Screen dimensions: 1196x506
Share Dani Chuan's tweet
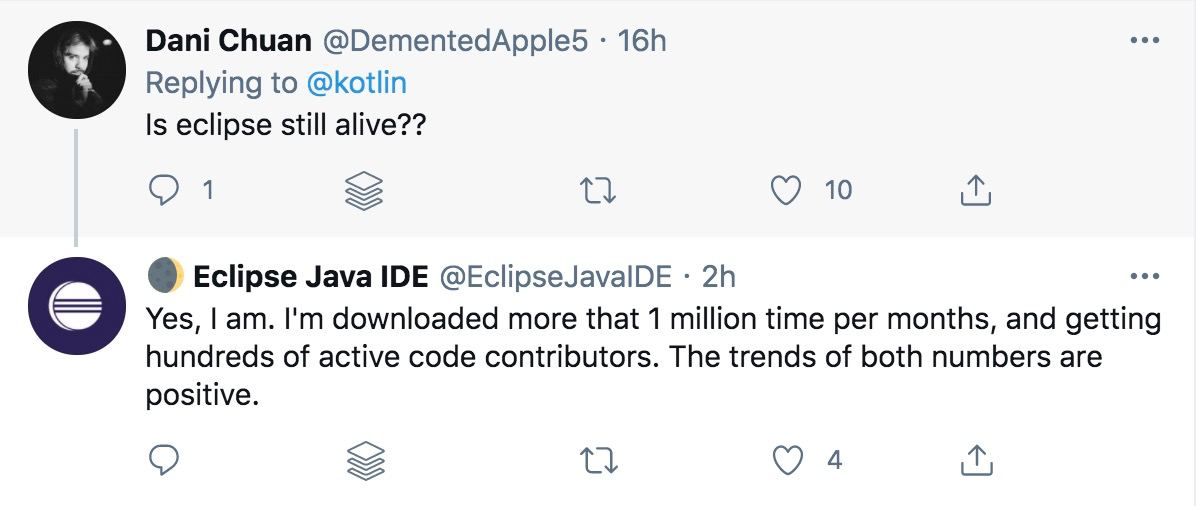(975, 190)
